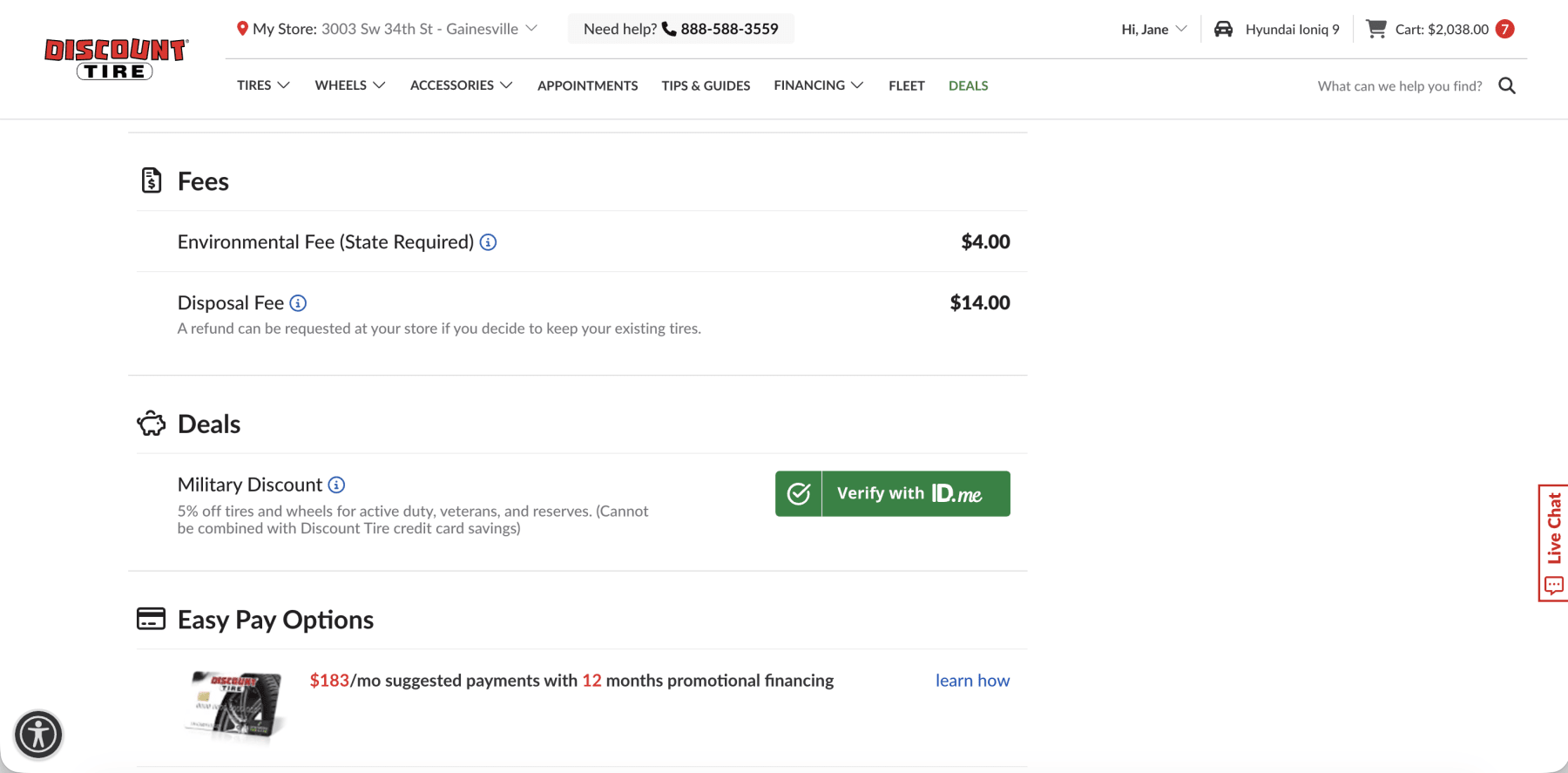Expand the FINANCING menu
Screen dimensions: 1568x773
[817, 85]
